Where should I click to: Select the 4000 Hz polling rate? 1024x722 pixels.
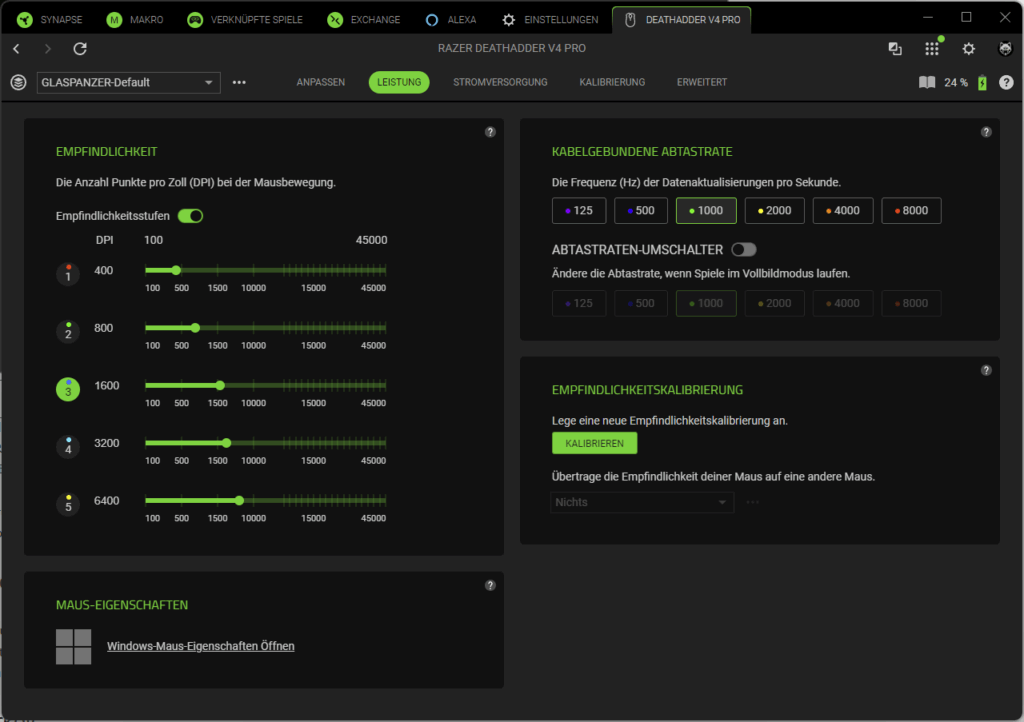pyautogui.click(x=843, y=210)
